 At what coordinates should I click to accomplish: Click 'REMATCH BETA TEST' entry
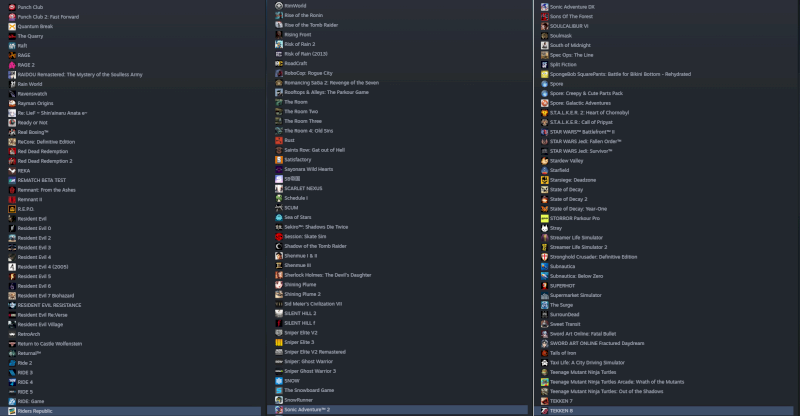(x=42, y=180)
